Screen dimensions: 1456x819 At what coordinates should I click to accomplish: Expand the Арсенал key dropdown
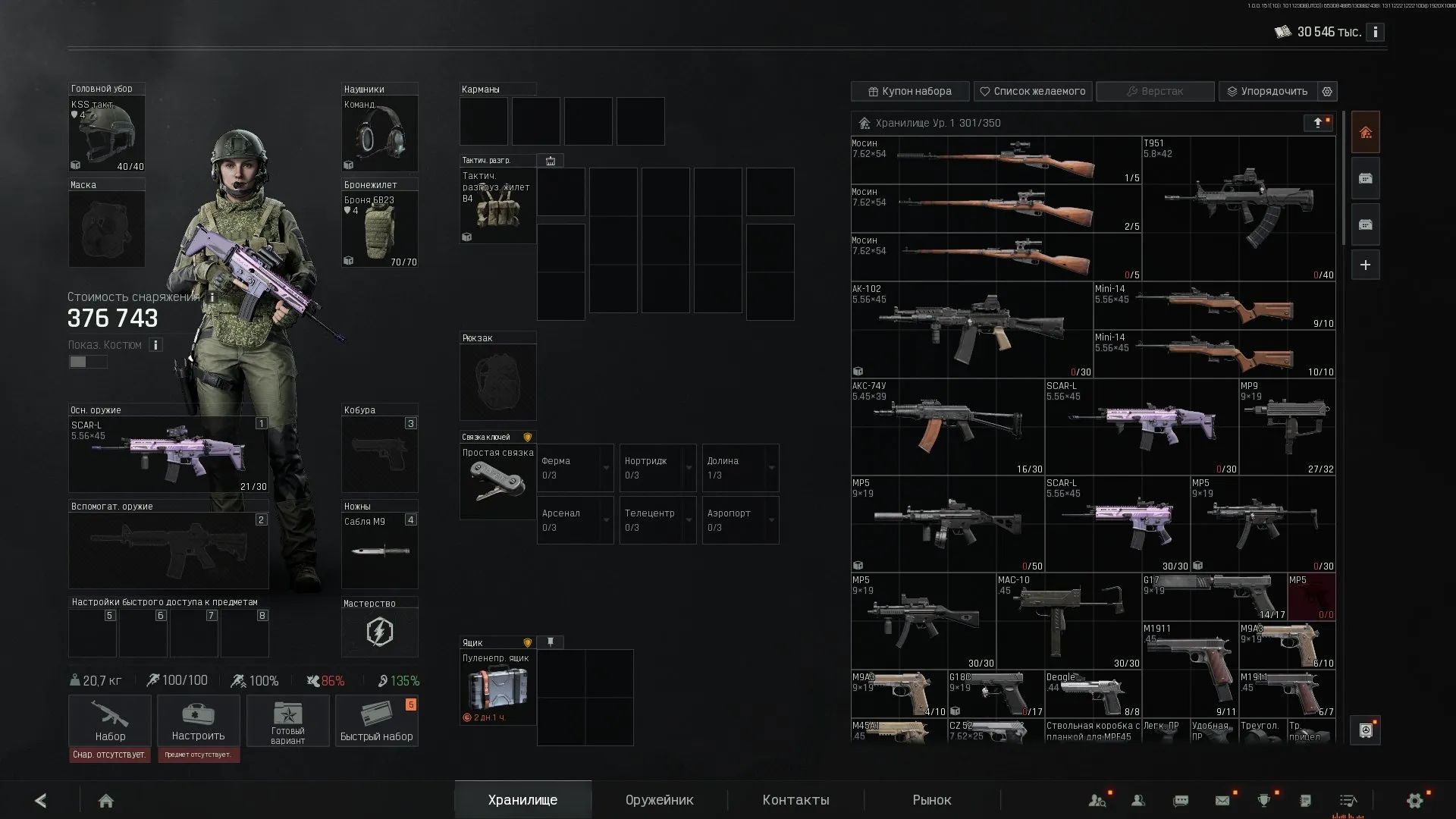(606, 520)
